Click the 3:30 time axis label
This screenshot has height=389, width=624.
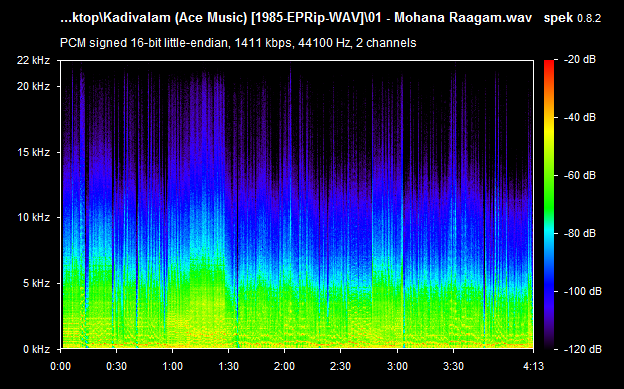pos(453,366)
